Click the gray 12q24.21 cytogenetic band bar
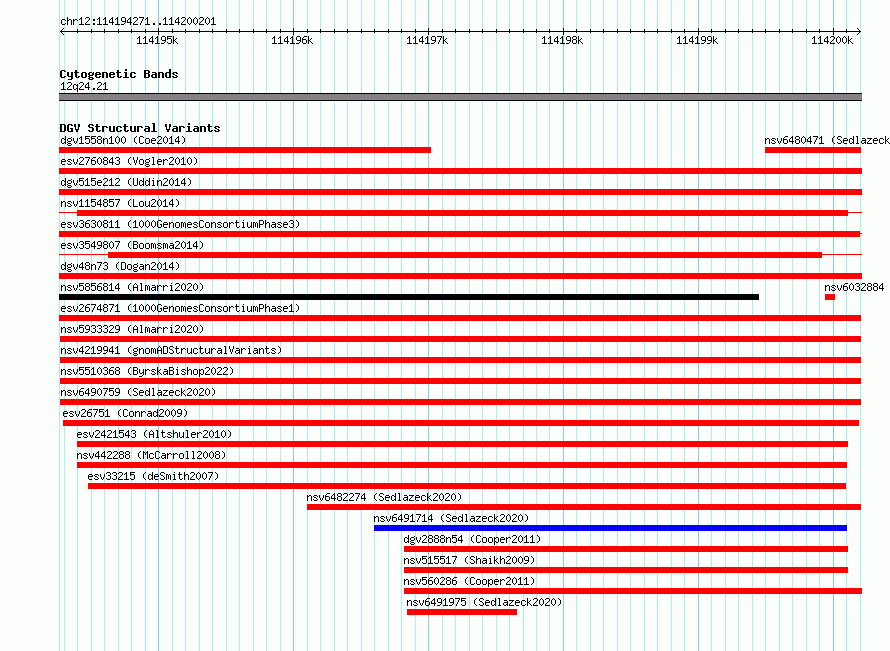The height and width of the screenshot is (651, 890). pos(460,97)
